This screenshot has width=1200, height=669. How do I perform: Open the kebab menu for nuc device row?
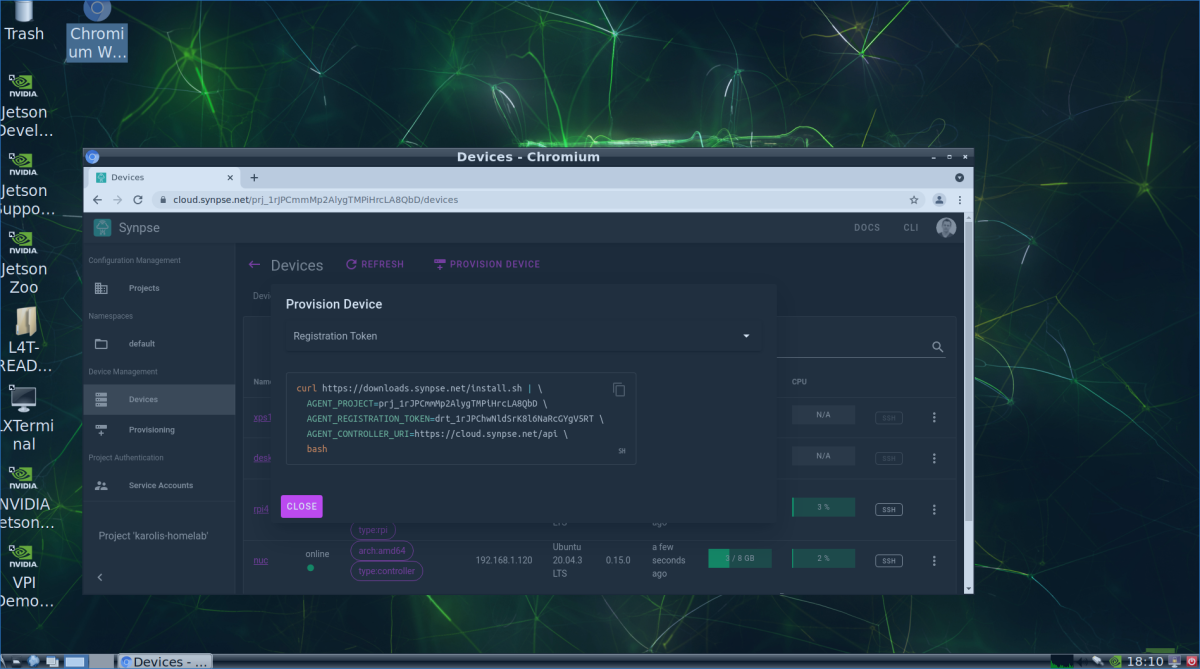point(934,560)
